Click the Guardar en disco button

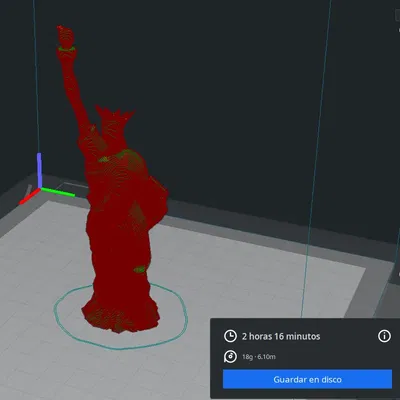(x=307, y=379)
